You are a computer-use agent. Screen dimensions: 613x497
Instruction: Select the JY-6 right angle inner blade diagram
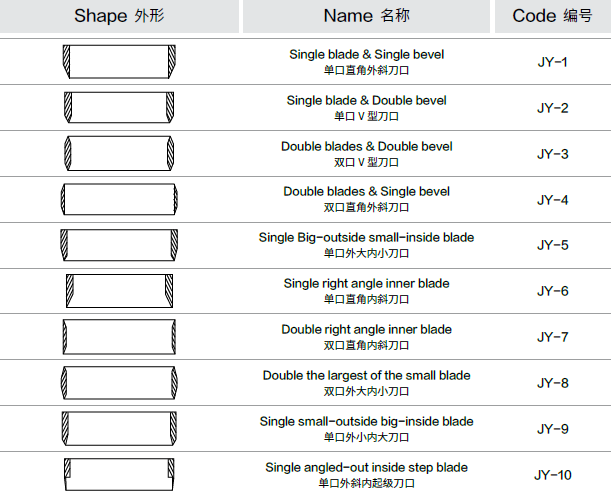point(120,291)
